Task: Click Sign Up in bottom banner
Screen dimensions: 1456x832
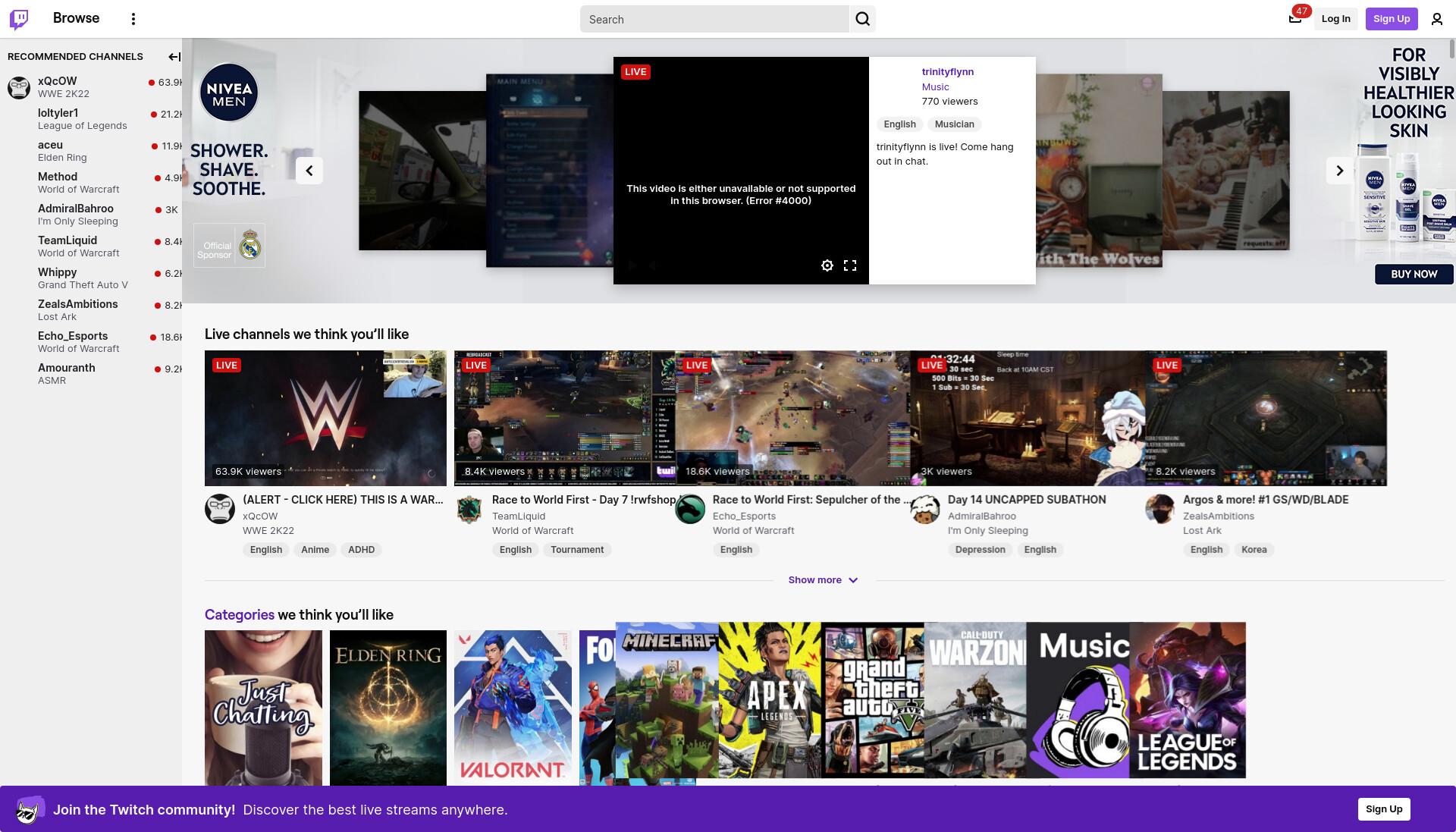Action: tap(1384, 809)
